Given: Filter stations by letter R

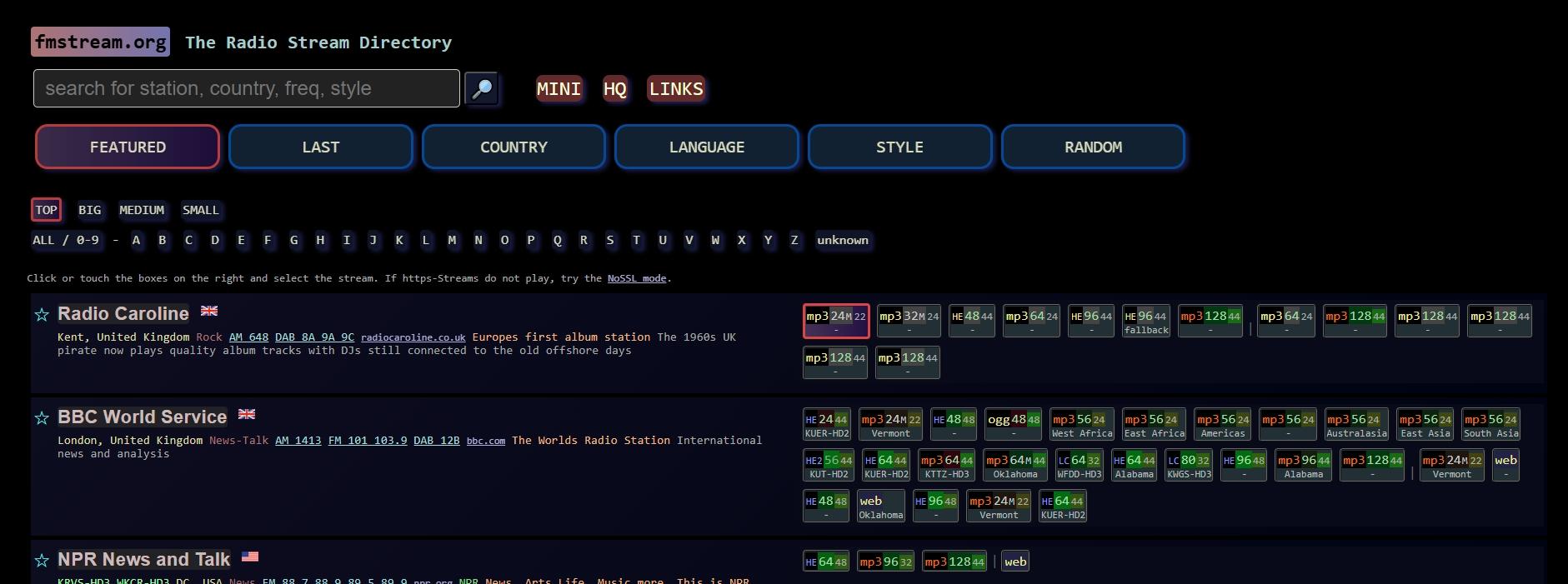Looking at the screenshot, I should (x=584, y=240).
